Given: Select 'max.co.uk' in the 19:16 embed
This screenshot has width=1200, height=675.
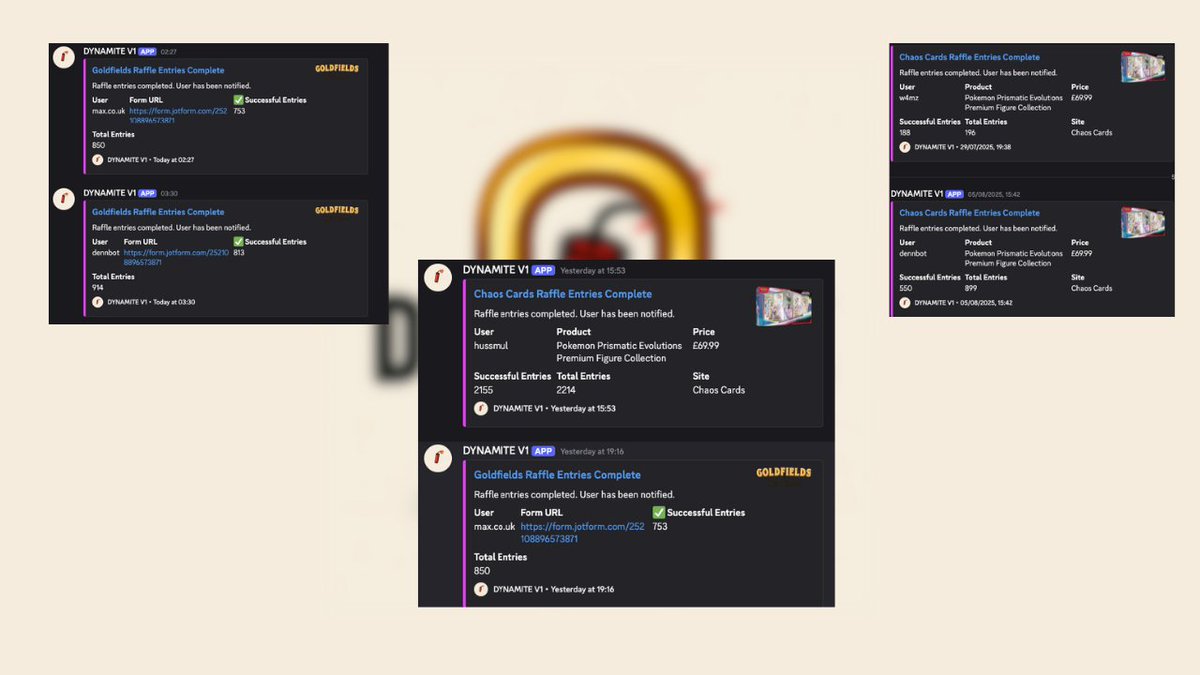Looking at the screenshot, I should [495, 527].
